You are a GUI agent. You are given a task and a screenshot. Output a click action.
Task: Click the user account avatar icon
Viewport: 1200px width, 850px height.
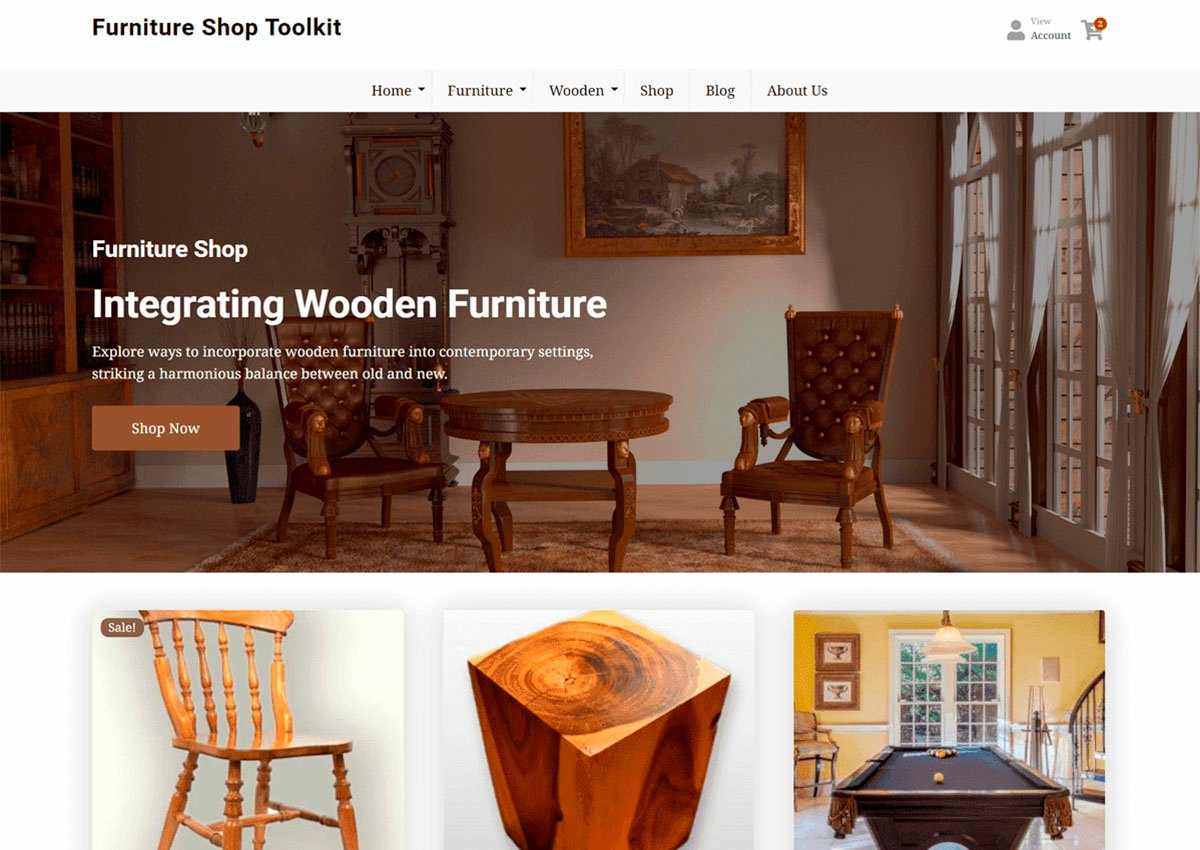pyautogui.click(x=1016, y=30)
